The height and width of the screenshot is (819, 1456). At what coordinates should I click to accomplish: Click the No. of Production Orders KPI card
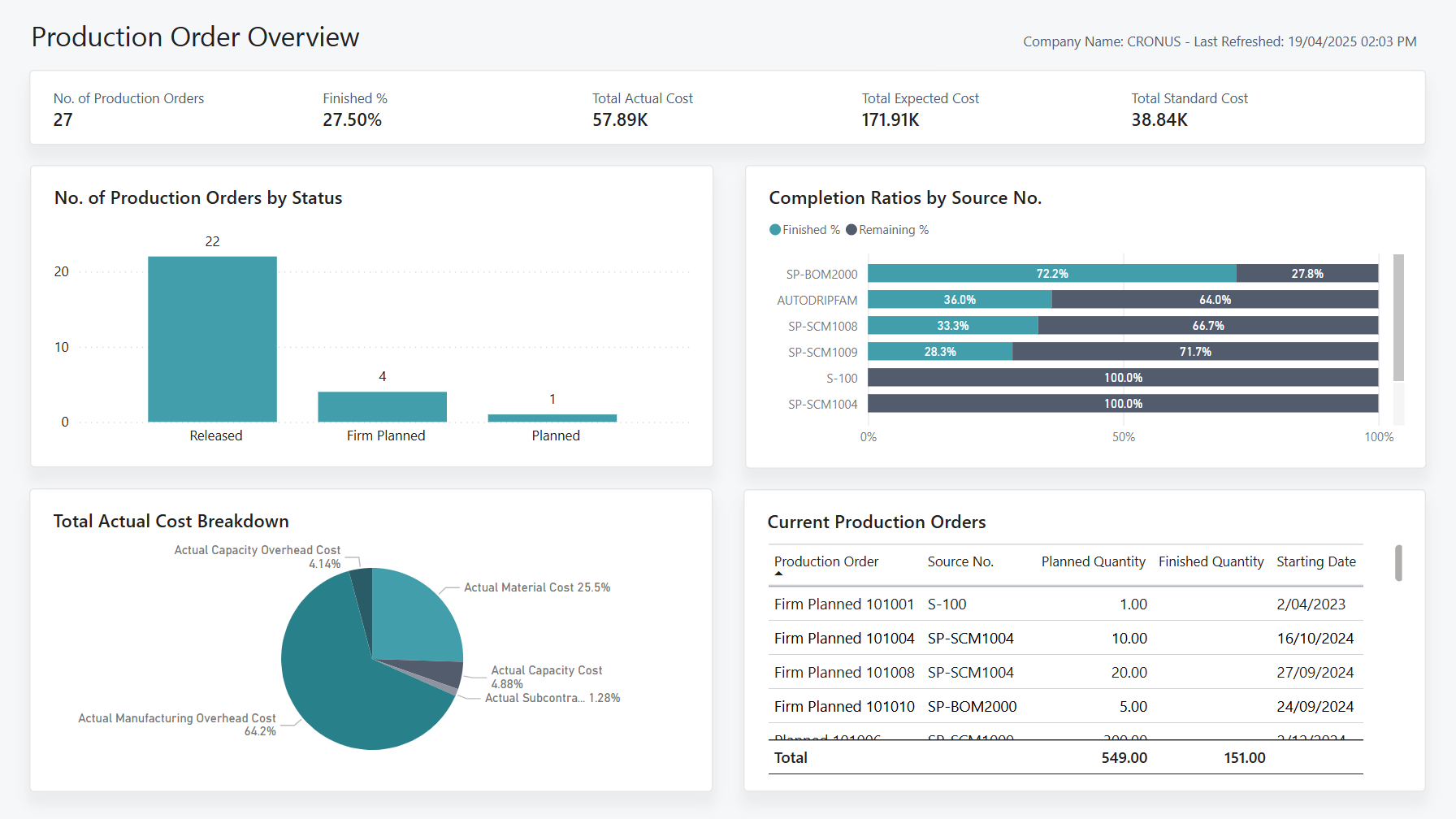coord(128,108)
